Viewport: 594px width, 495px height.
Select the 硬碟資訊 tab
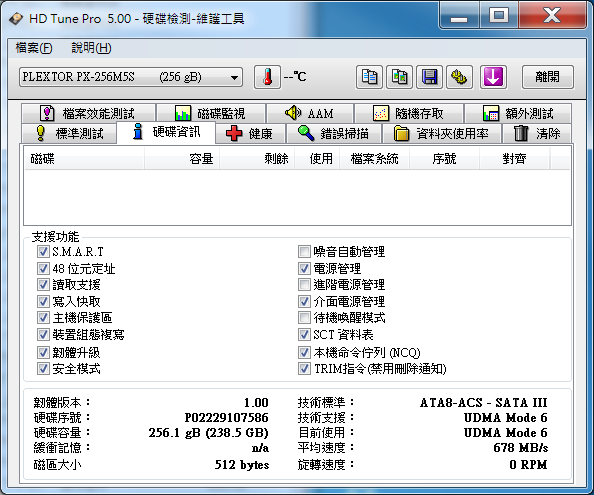pyautogui.click(x=166, y=132)
